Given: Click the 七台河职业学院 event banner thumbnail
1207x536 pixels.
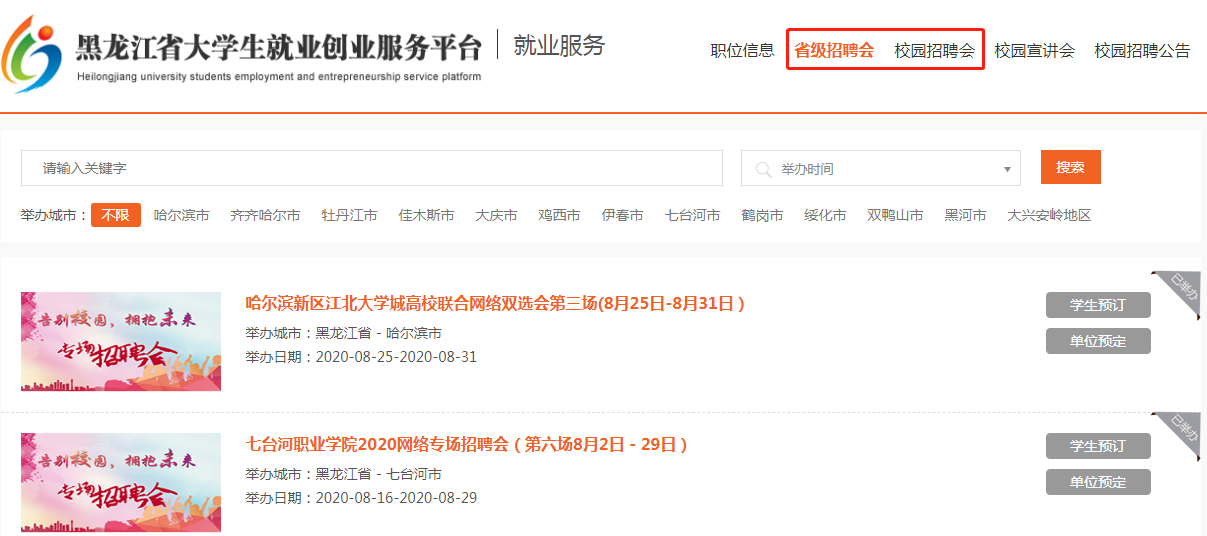Looking at the screenshot, I should click(x=121, y=482).
